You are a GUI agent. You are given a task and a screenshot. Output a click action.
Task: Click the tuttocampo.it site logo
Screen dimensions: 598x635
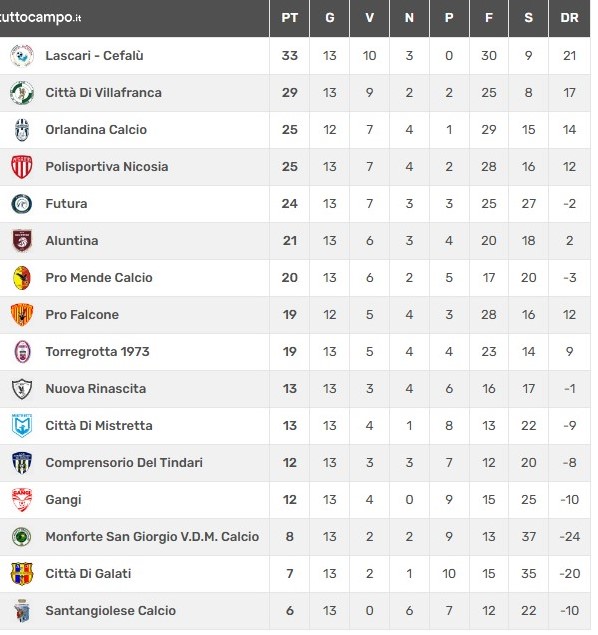click(x=40, y=18)
